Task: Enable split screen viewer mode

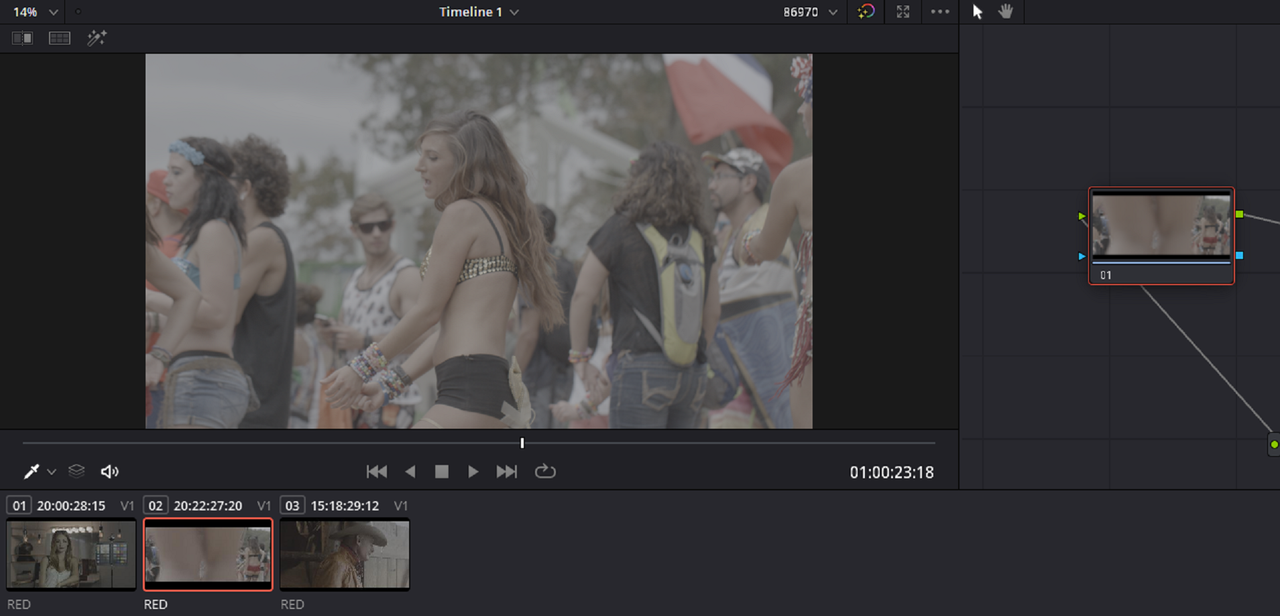Action: coord(60,38)
